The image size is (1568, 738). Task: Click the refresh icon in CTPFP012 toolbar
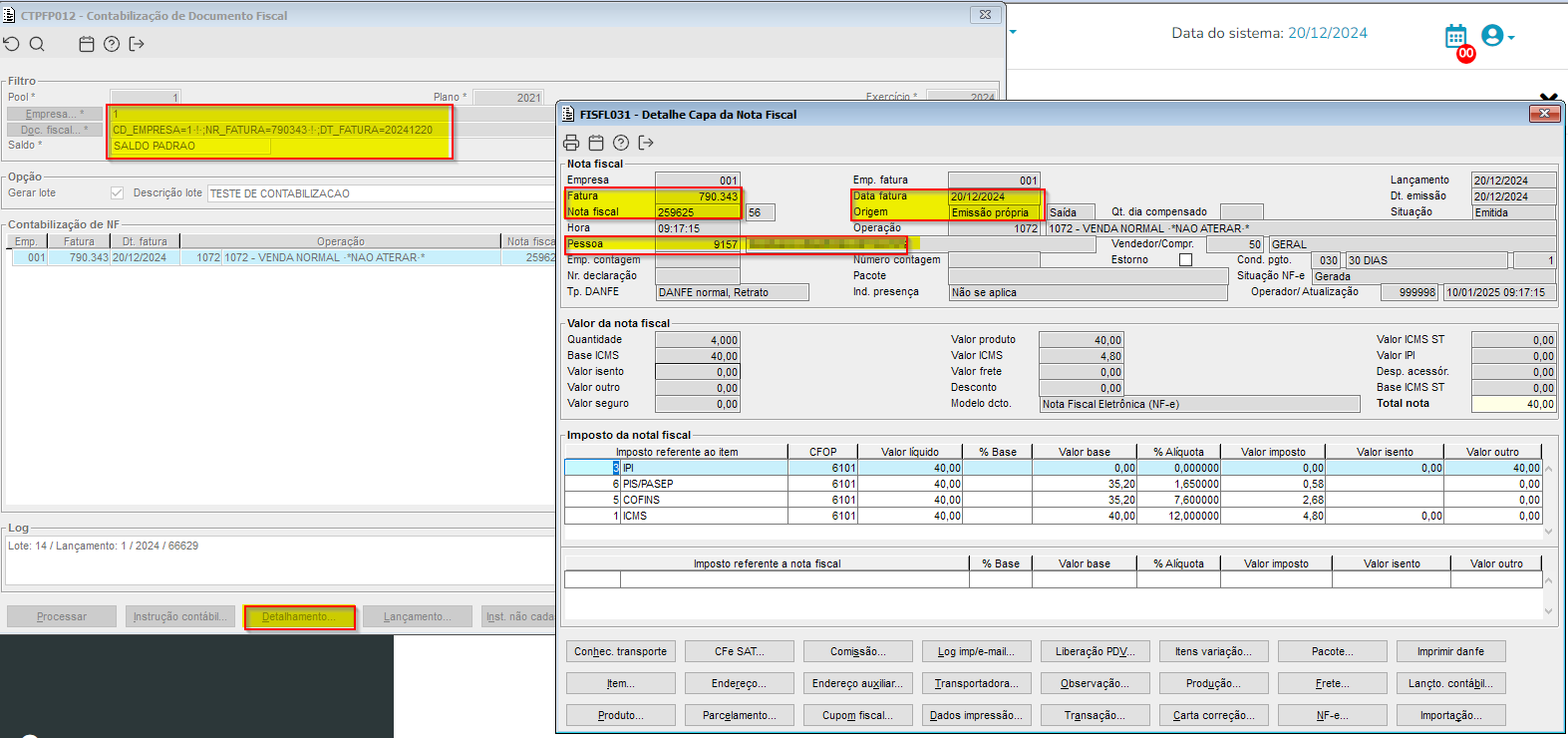point(11,44)
